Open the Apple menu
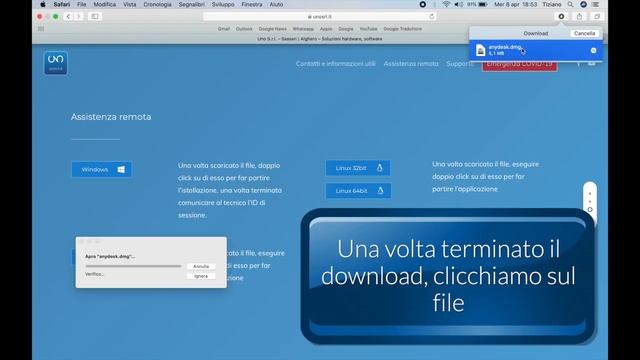The height and width of the screenshot is (360, 640). tap(43, 4)
